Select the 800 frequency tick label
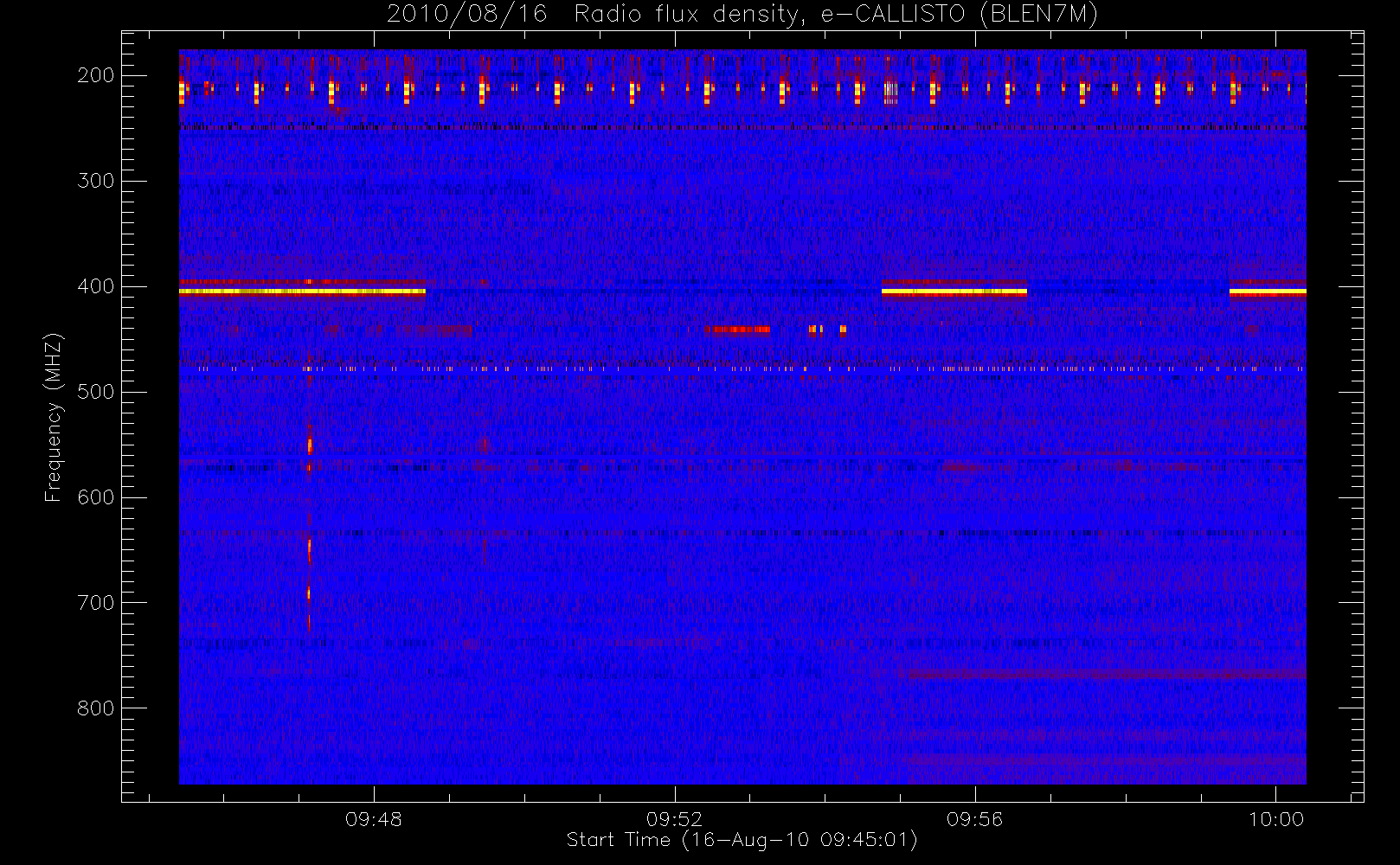Screen dimensions: 1400x865 click(x=95, y=708)
